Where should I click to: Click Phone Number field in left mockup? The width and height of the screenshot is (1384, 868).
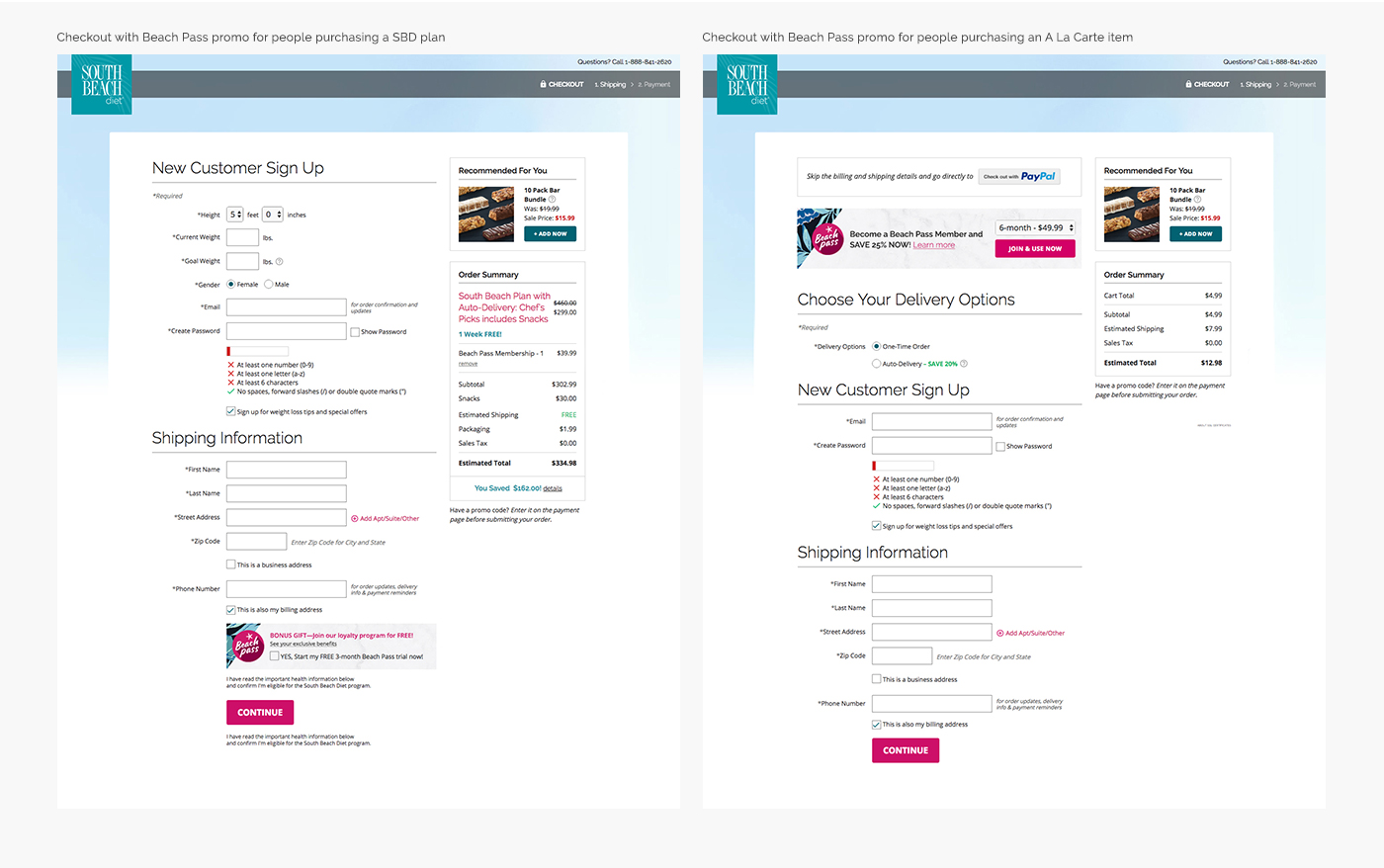(x=287, y=588)
